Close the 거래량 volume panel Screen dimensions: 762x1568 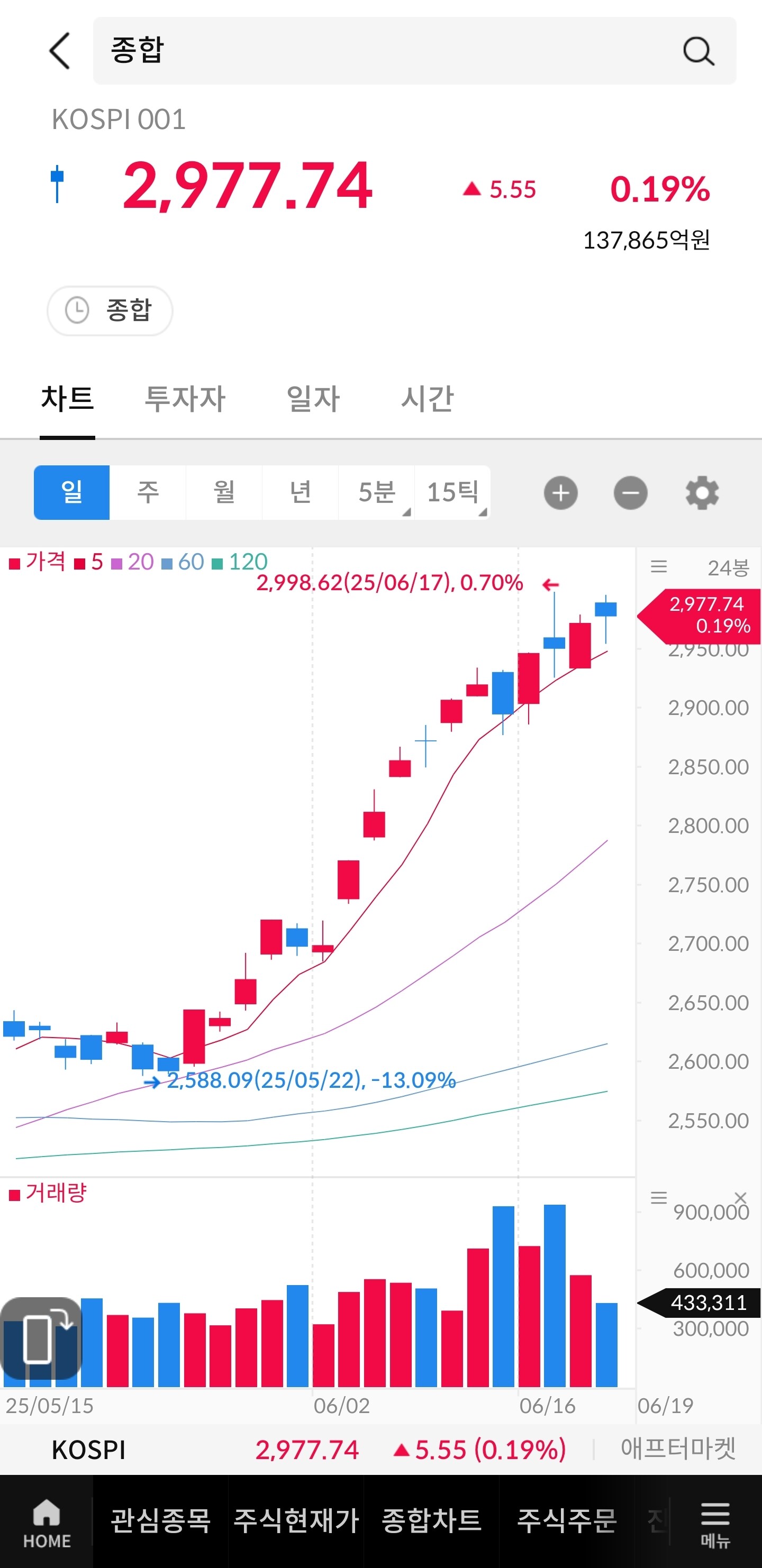741,1197
